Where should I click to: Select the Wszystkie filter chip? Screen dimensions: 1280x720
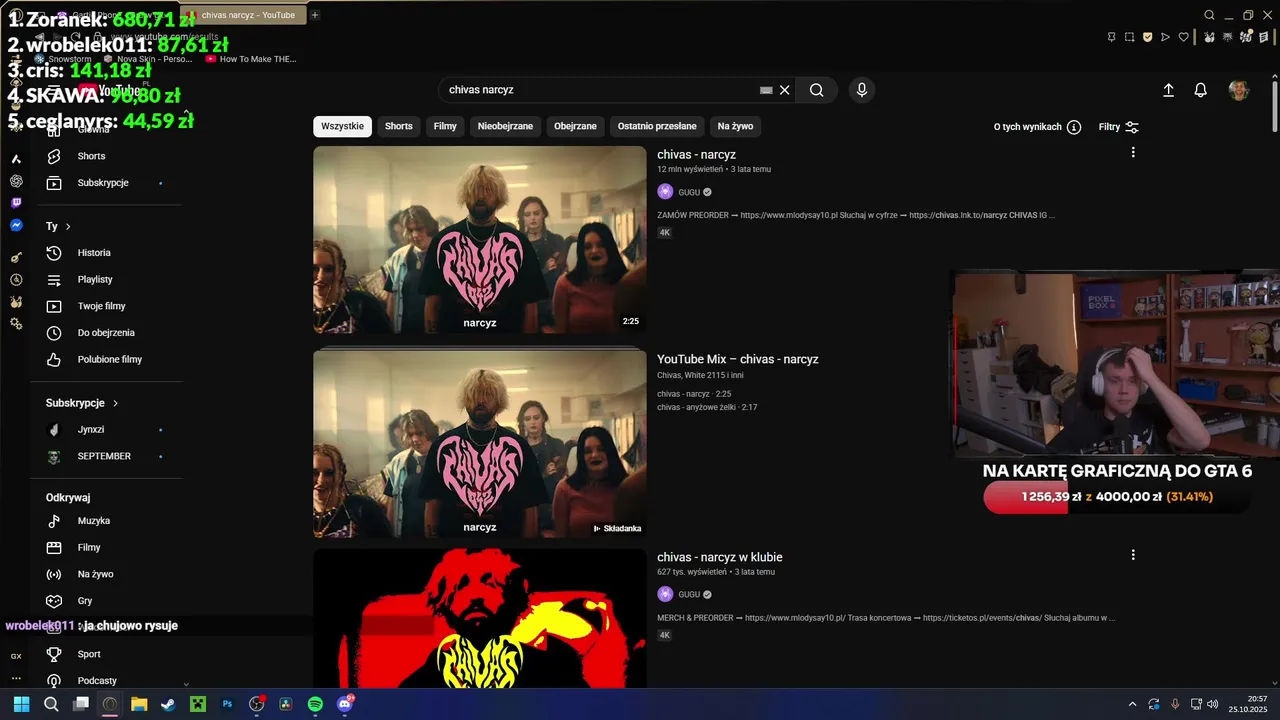click(342, 126)
